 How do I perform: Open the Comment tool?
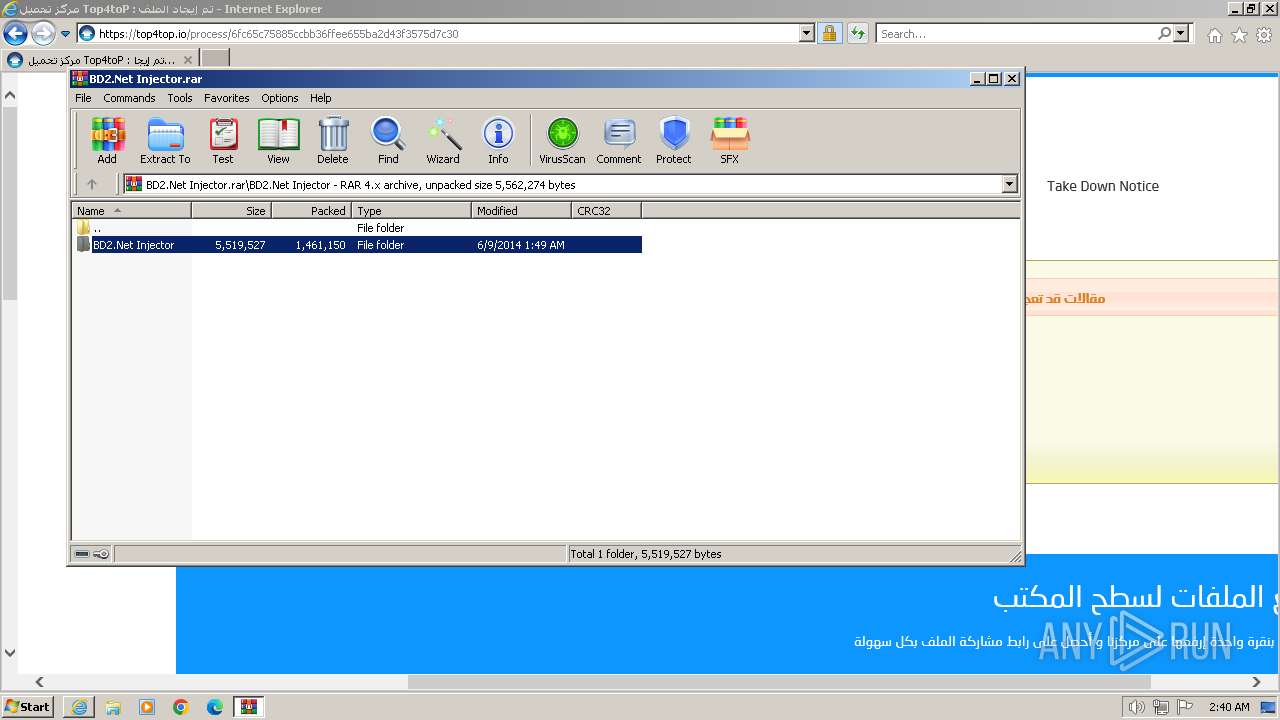pyautogui.click(x=619, y=140)
